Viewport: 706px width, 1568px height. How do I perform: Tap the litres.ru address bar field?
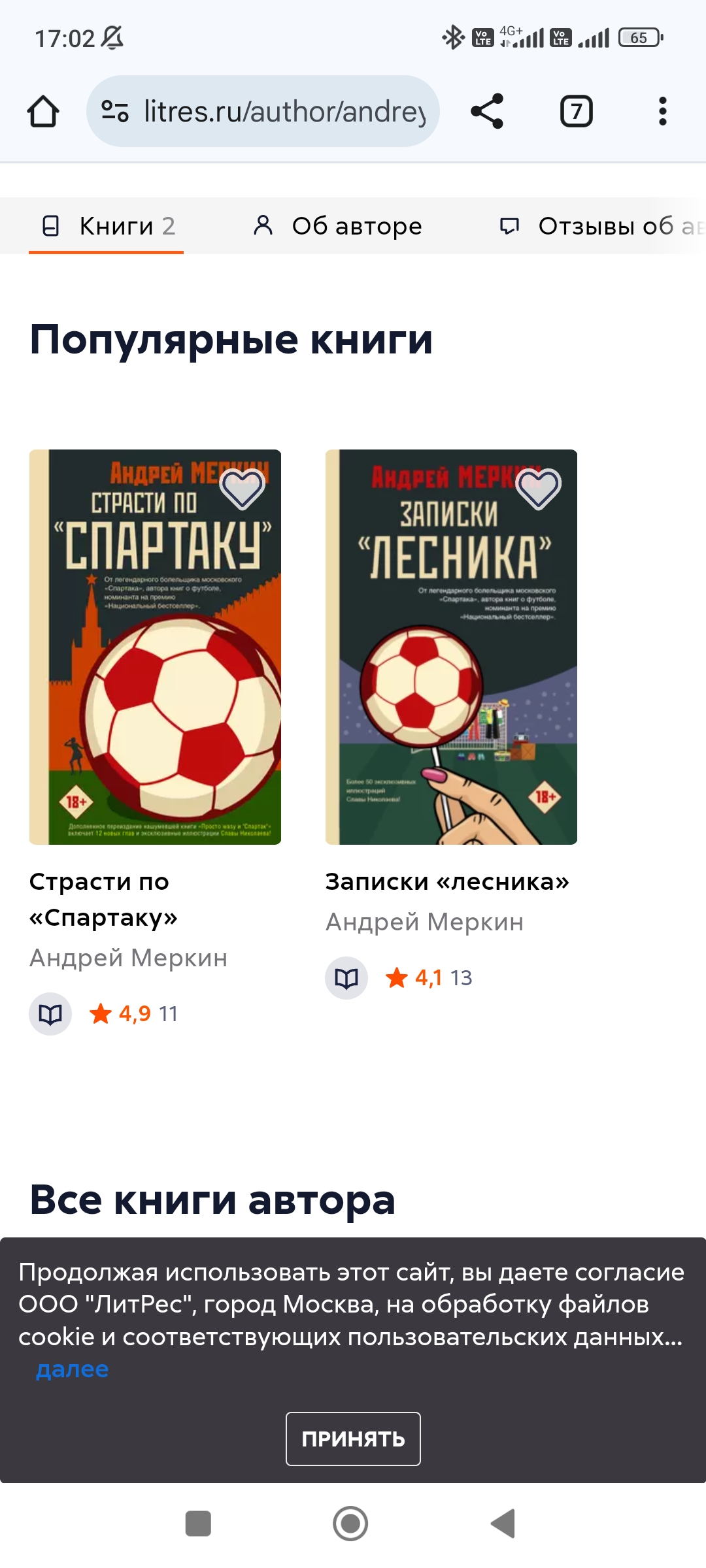263,111
